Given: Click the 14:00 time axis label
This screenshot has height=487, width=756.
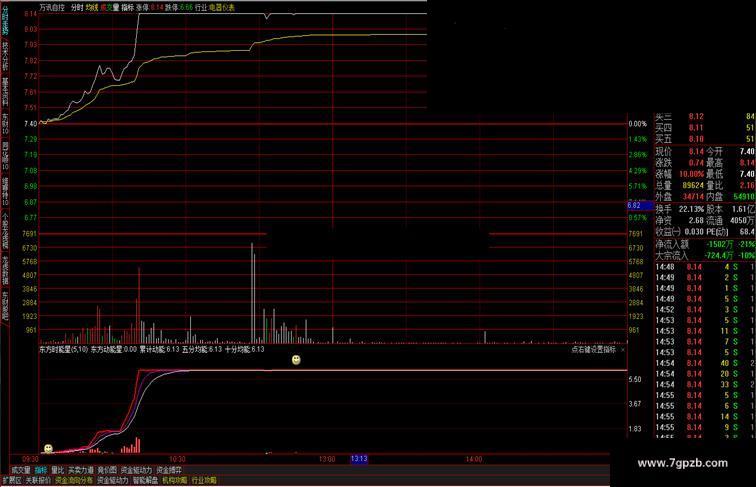Looking at the screenshot, I should click(474, 459).
